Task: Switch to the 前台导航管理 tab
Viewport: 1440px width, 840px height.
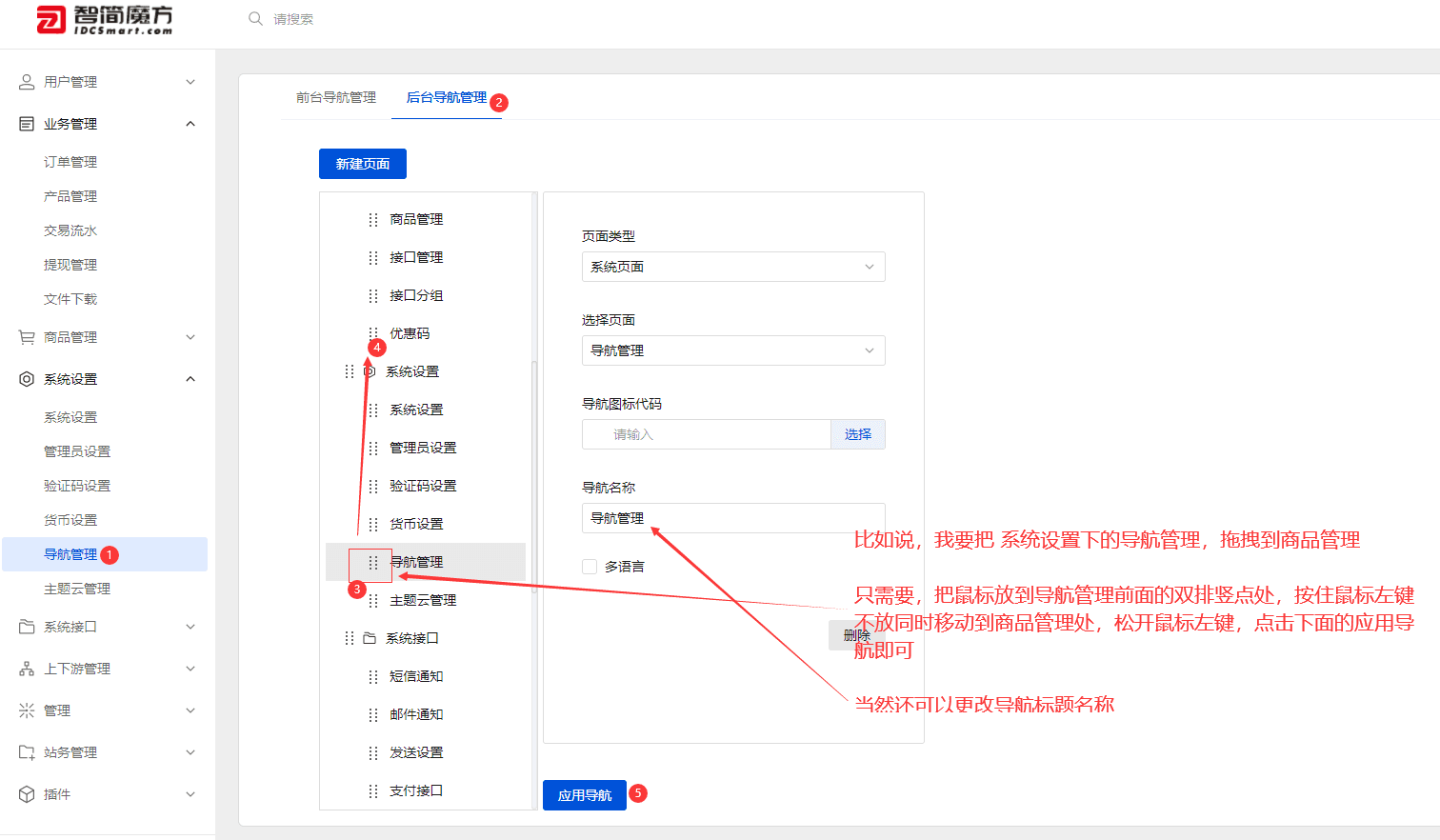Action: 336,97
